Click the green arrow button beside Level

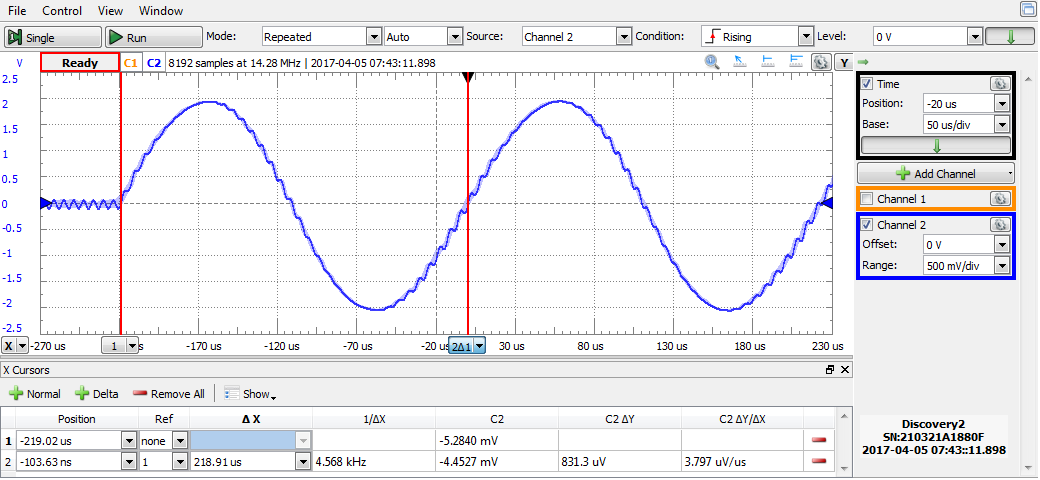pos(1010,37)
